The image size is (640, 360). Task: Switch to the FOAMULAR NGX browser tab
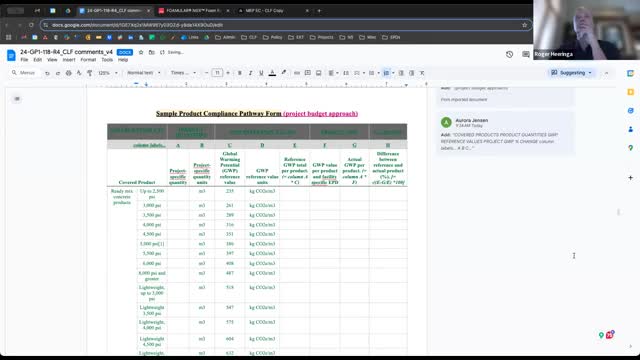click(x=193, y=11)
